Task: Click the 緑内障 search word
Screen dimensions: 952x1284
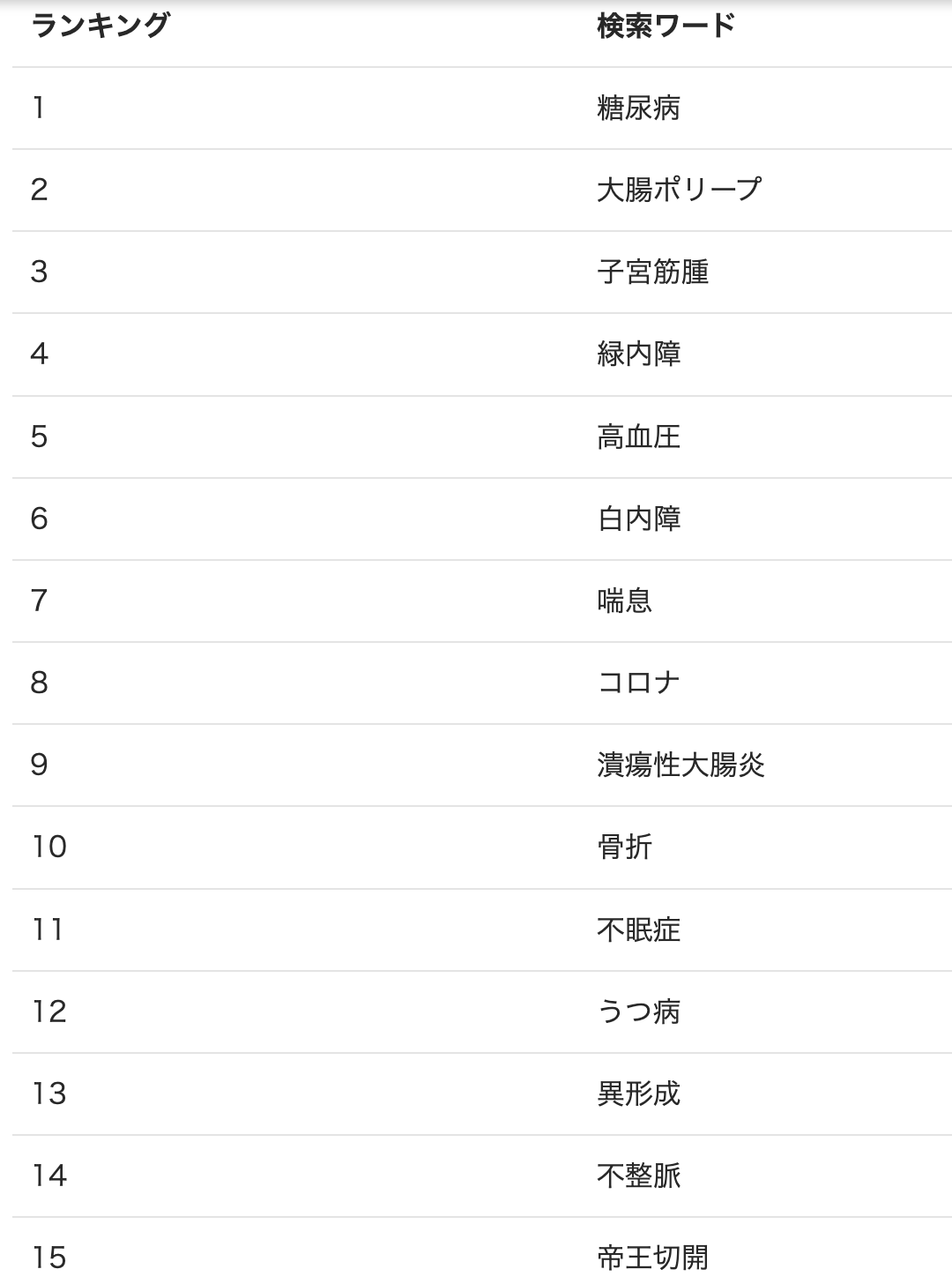Action: (x=638, y=354)
